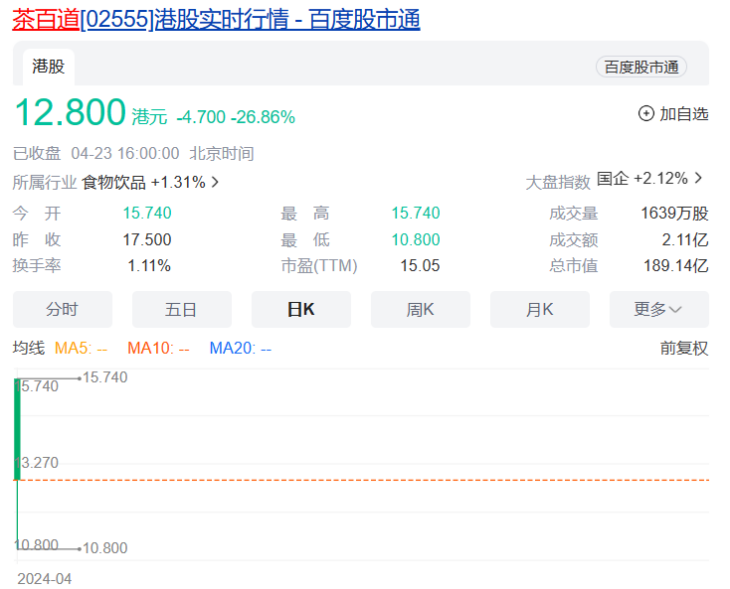The height and width of the screenshot is (589, 730).
Task: Open the 茶百道[02555]港股实时行情 title link
Action: [216, 20]
